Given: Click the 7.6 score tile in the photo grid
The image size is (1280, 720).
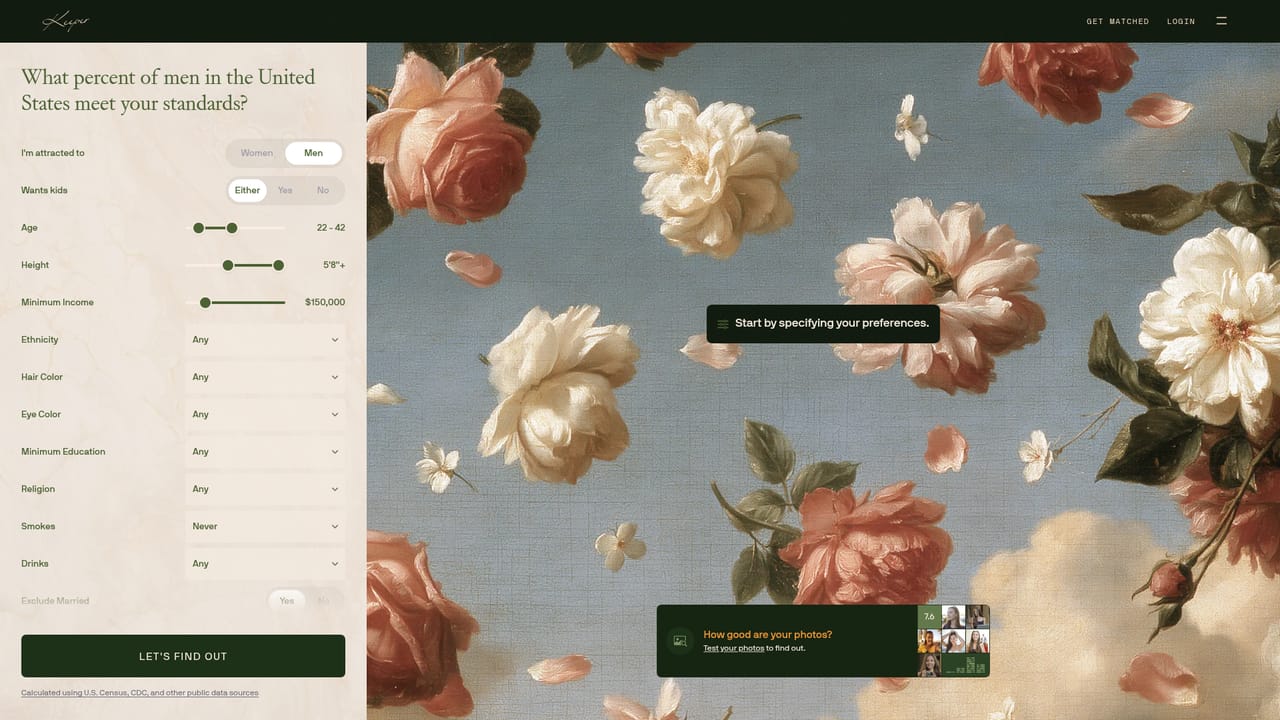Looking at the screenshot, I should [x=929, y=616].
